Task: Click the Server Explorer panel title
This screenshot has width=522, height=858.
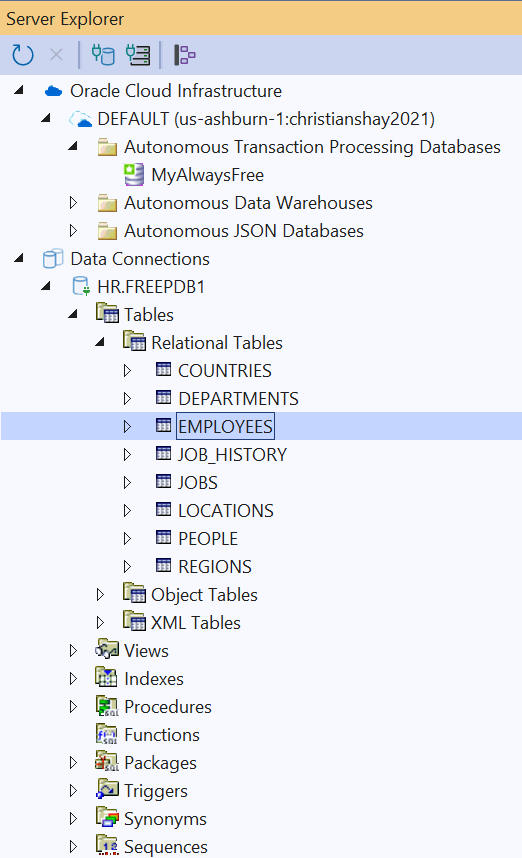Action: coord(65,19)
